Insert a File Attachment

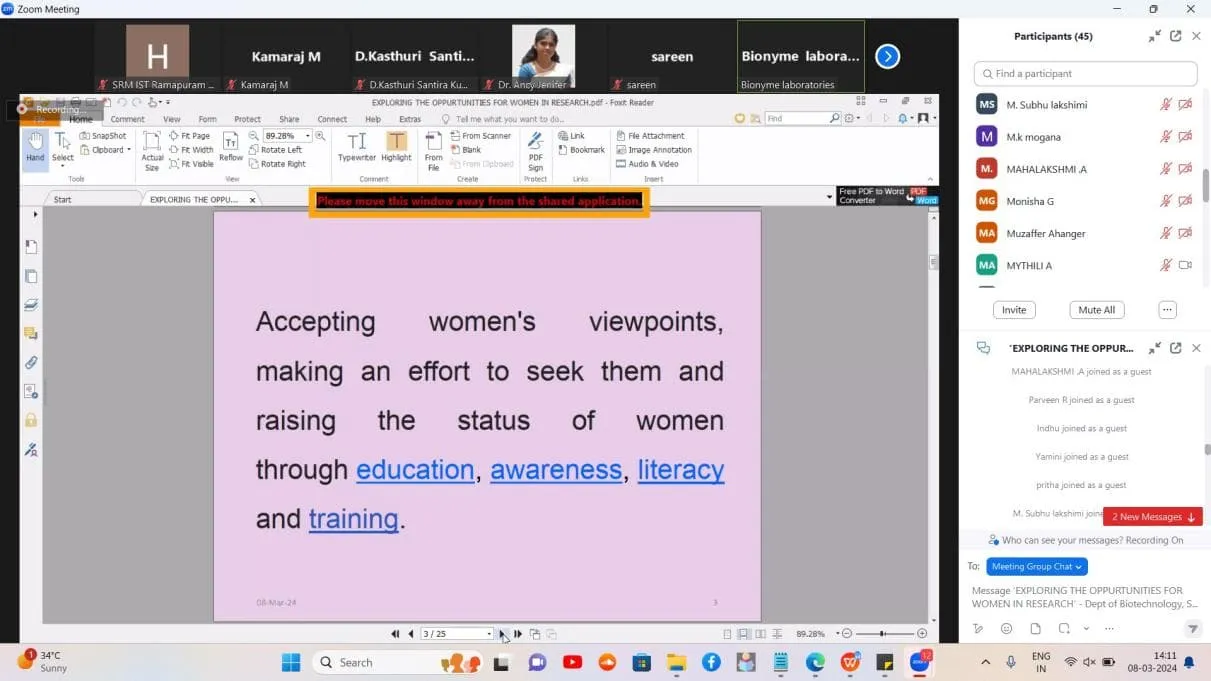pyautogui.click(x=651, y=136)
